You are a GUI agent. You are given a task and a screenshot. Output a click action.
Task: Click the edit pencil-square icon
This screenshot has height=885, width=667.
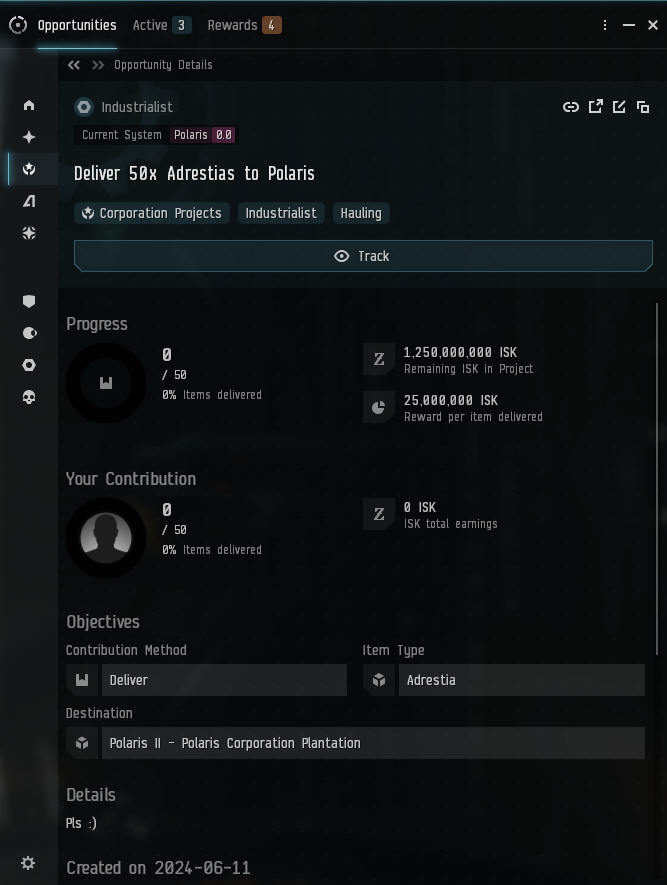click(619, 107)
